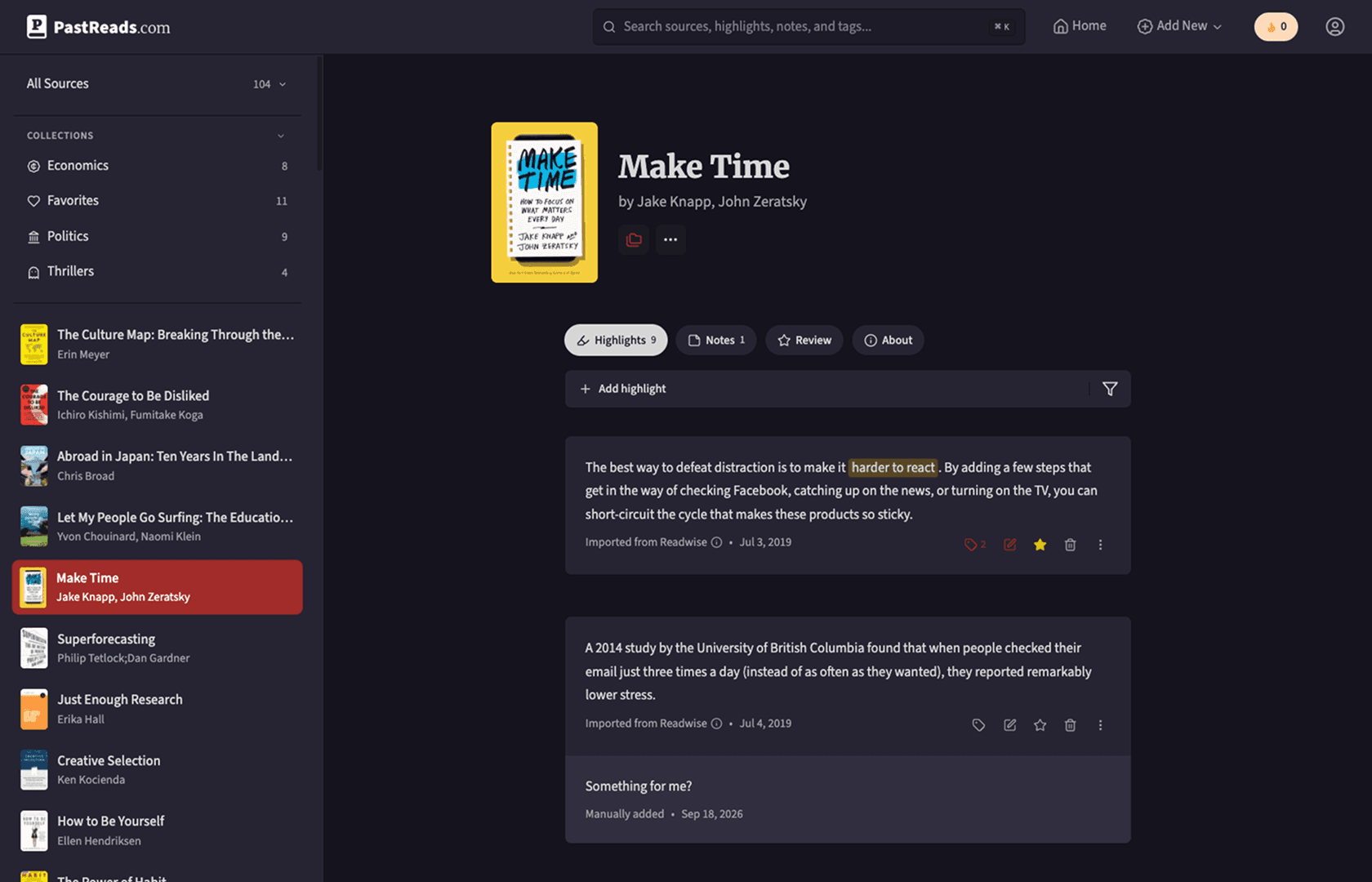Unfavorite the starred Jul 3, 2019 highlight
The height and width of the screenshot is (882, 1372).
tap(1040, 545)
